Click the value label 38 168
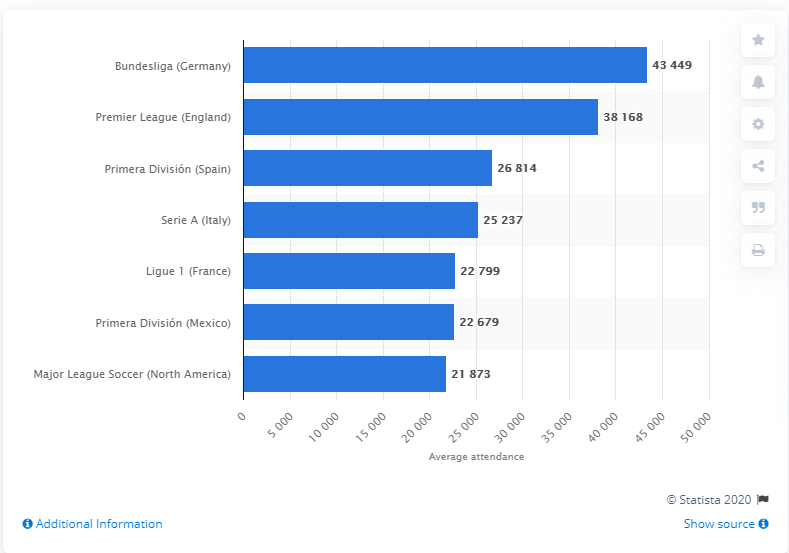The width and height of the screenshot is (789, 553). 623,117
